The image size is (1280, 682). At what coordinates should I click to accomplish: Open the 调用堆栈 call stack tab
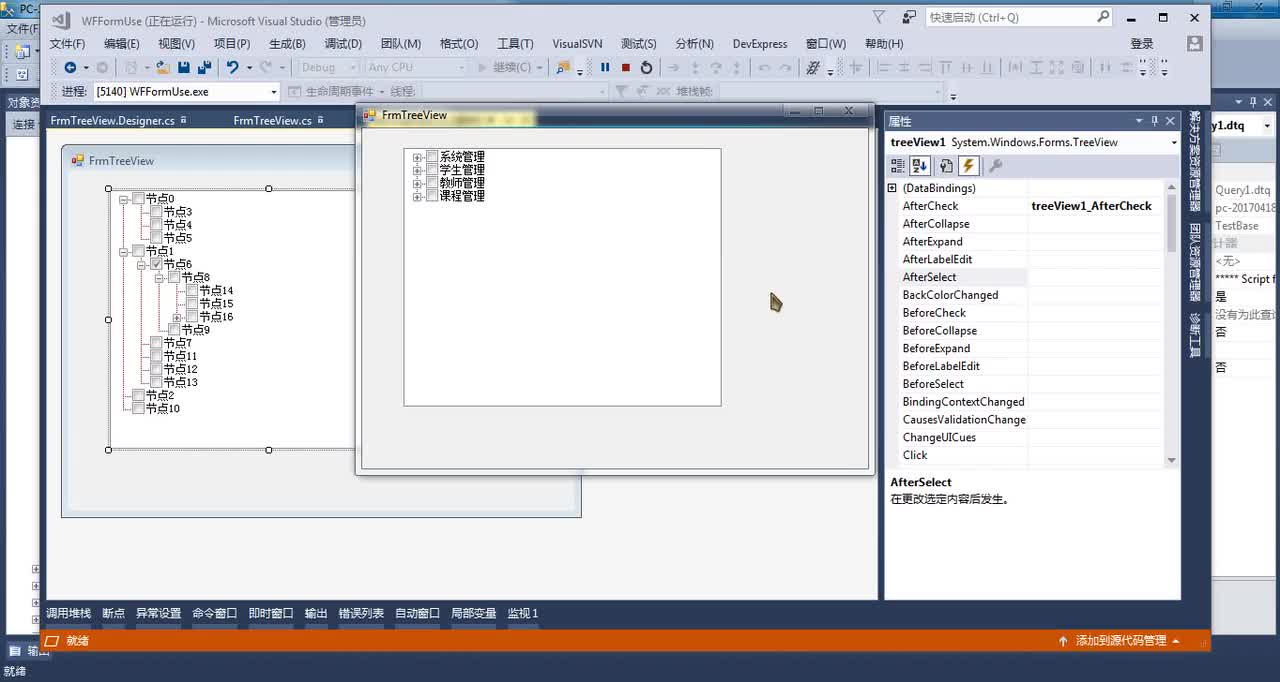pyautogui.click(x=68, y=613)
